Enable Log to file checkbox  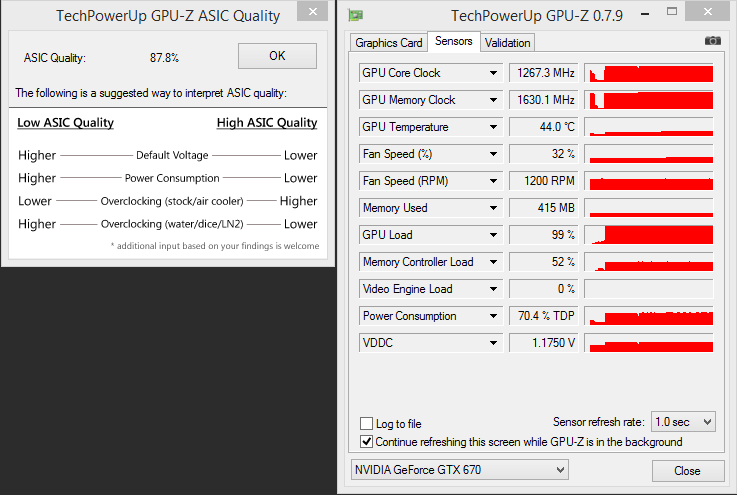coord(366,424)
